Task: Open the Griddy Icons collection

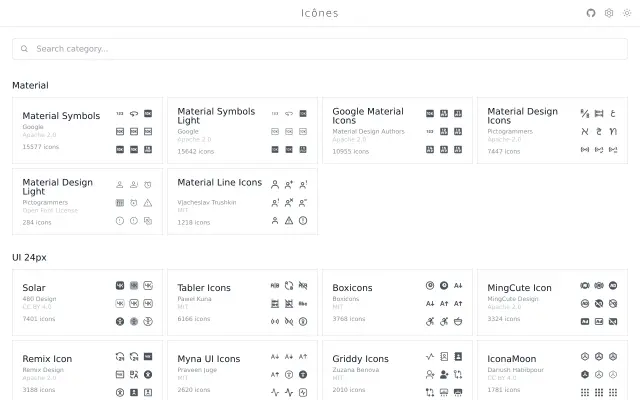Action: [x=397, y=371]
